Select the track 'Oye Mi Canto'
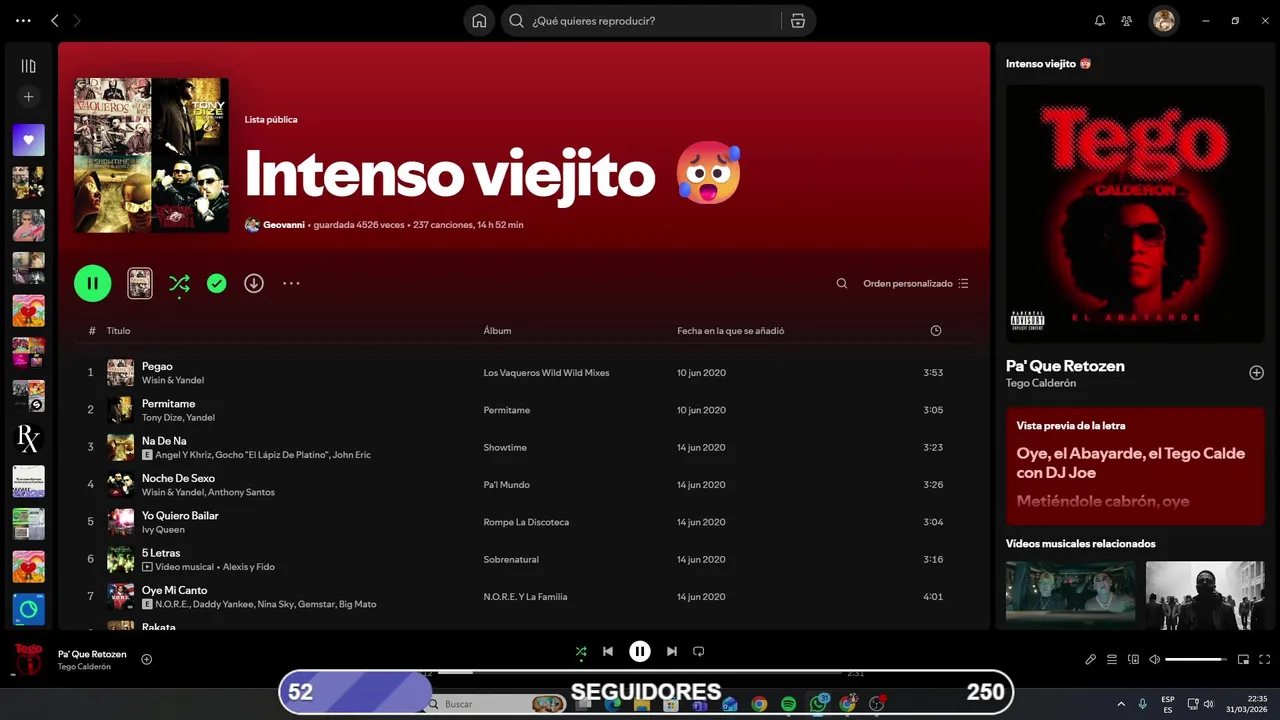The width and height of the screenshot is (1280, 720). pyautogui.click(x=175, y=590)
